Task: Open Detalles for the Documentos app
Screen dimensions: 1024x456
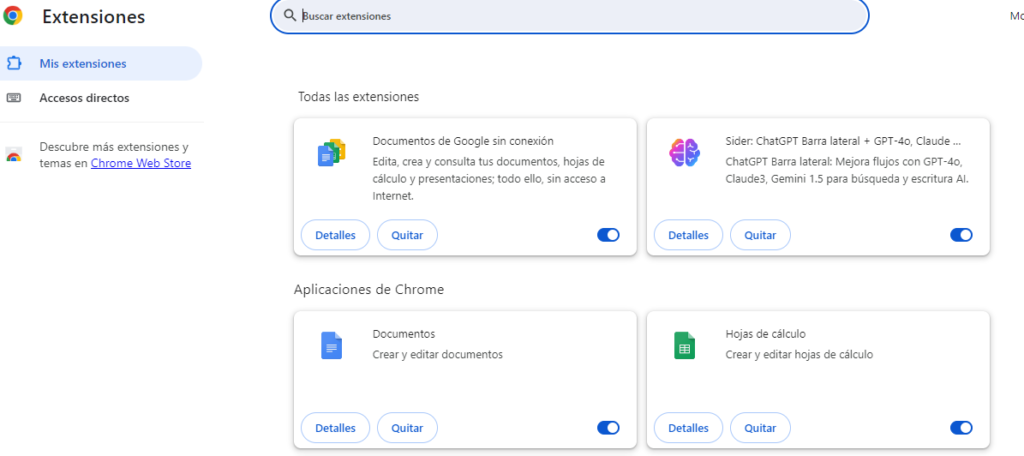Action: point(335,428)
